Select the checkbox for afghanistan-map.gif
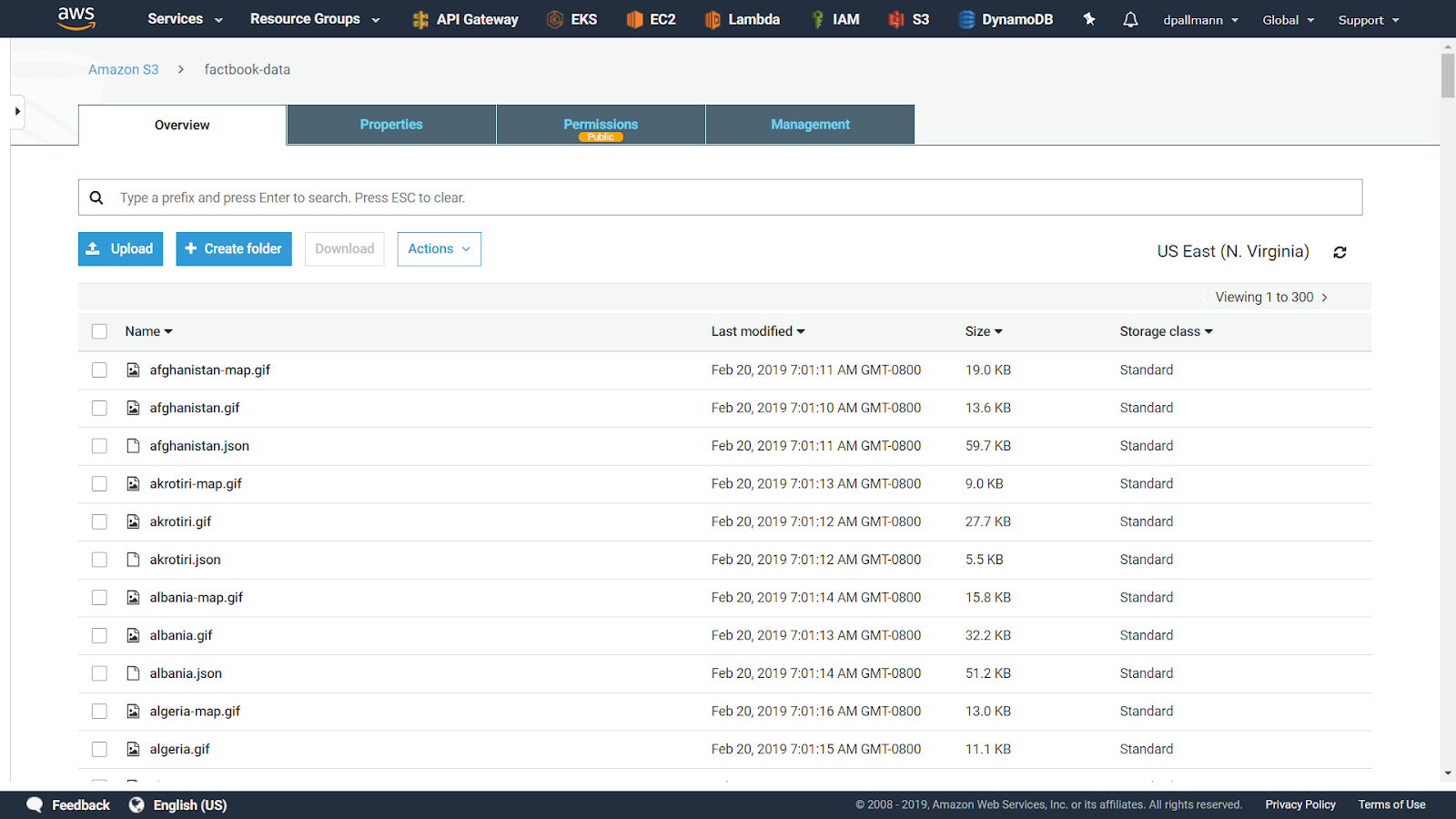Image resolution: width=1456 pixels, height=819 pixels. coord(99,370)
